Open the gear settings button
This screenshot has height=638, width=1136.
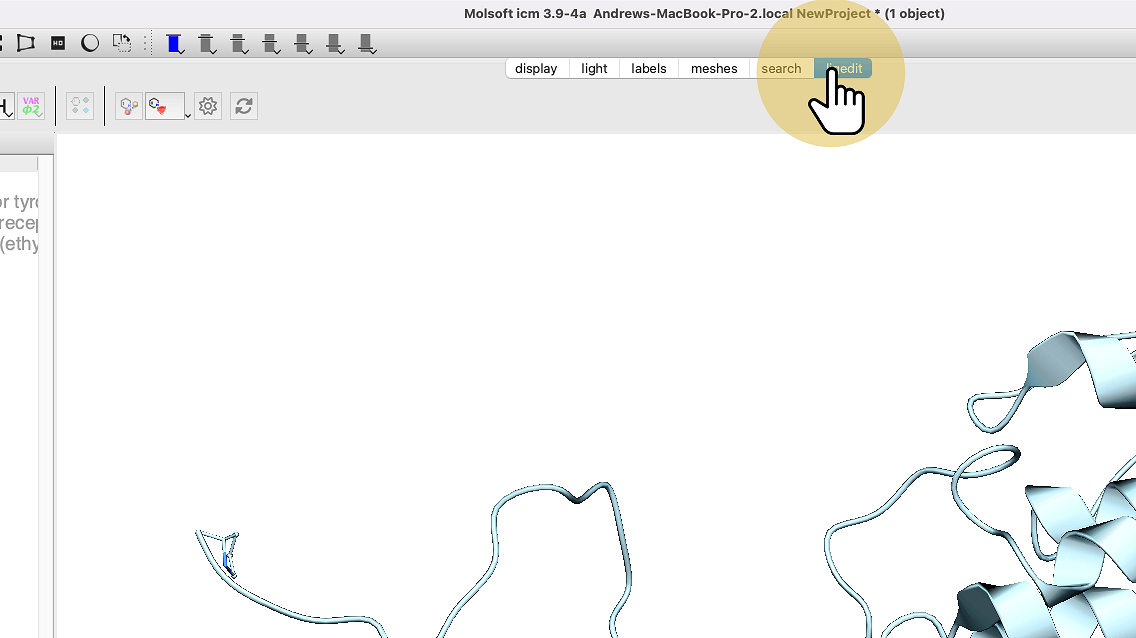[x=208, y=106]
